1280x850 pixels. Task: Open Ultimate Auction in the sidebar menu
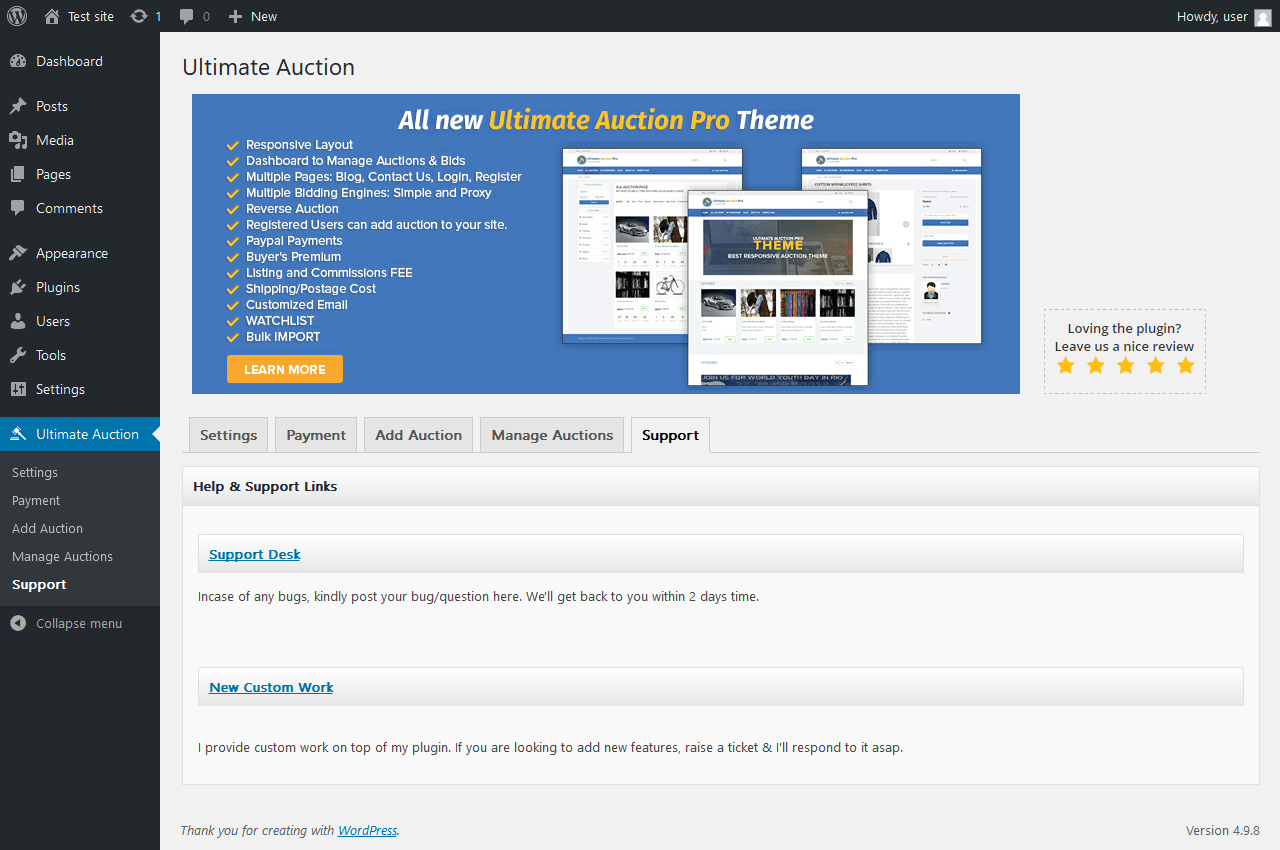coord(80,434)
